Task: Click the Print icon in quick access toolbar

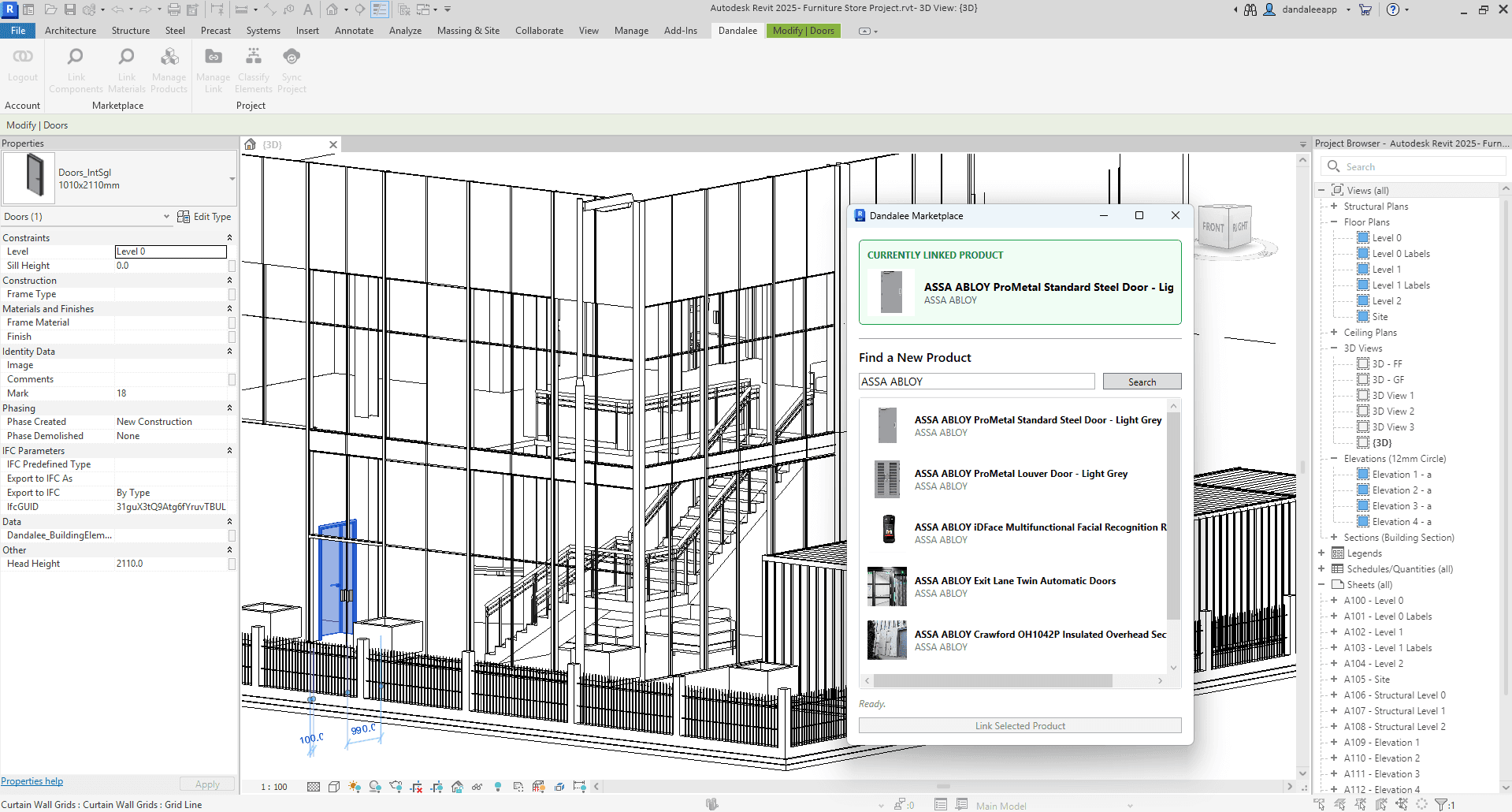Action: [x=174, y=9]
